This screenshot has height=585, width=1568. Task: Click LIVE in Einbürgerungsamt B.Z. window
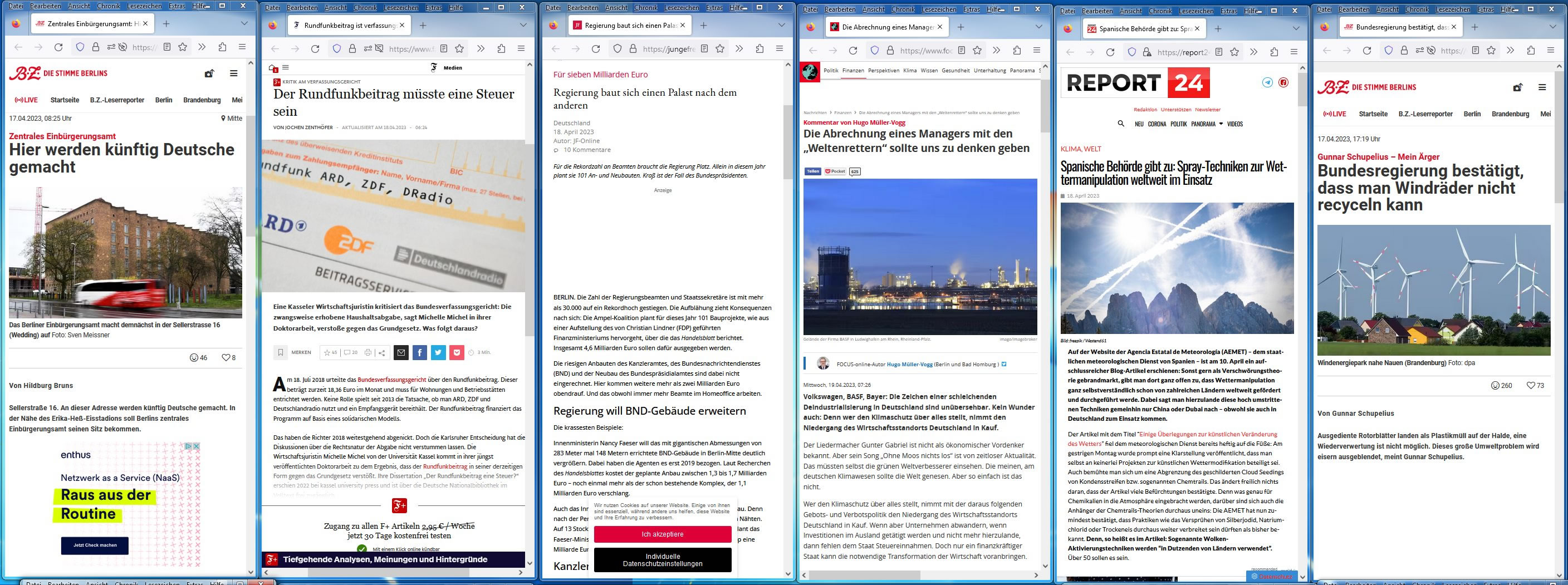coord(26,100)
